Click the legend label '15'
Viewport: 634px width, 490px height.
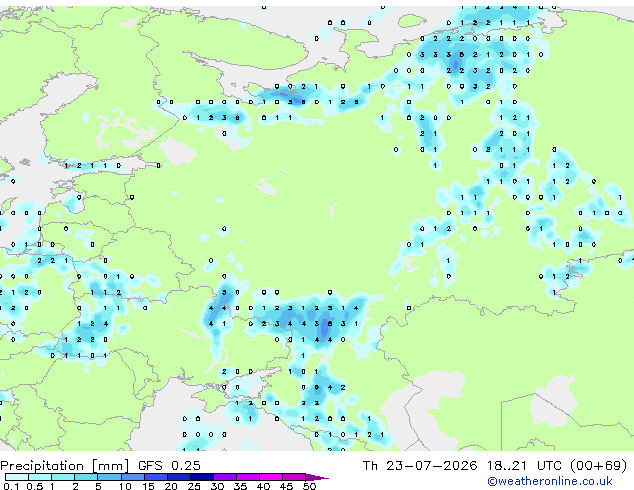point(148,486)
